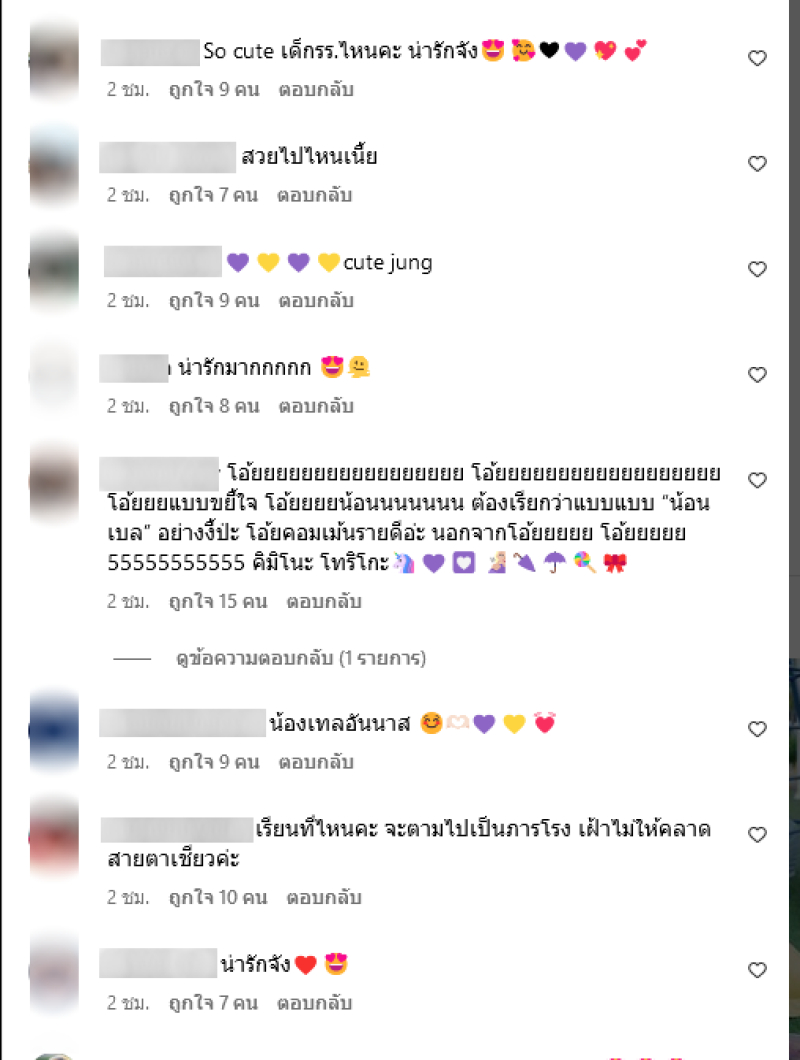Open the first commenter's profile picture
This screenshot has height=1060, width=800.
[x=54, y=59]
